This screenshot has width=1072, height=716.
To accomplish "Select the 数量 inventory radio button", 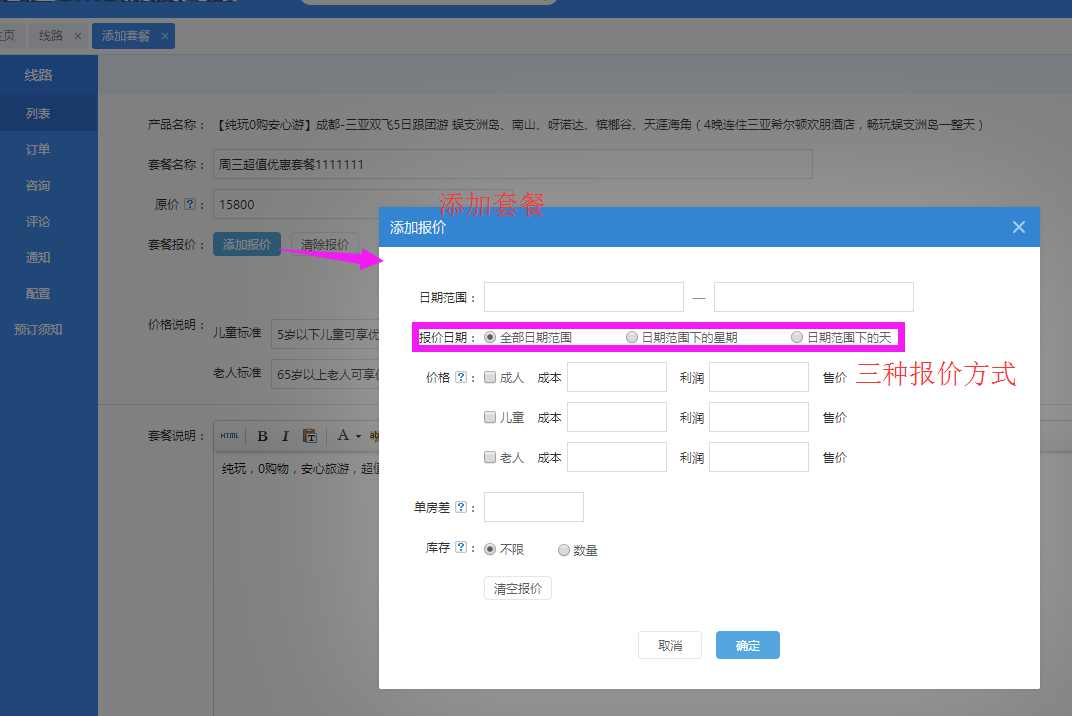I will 564,550.
